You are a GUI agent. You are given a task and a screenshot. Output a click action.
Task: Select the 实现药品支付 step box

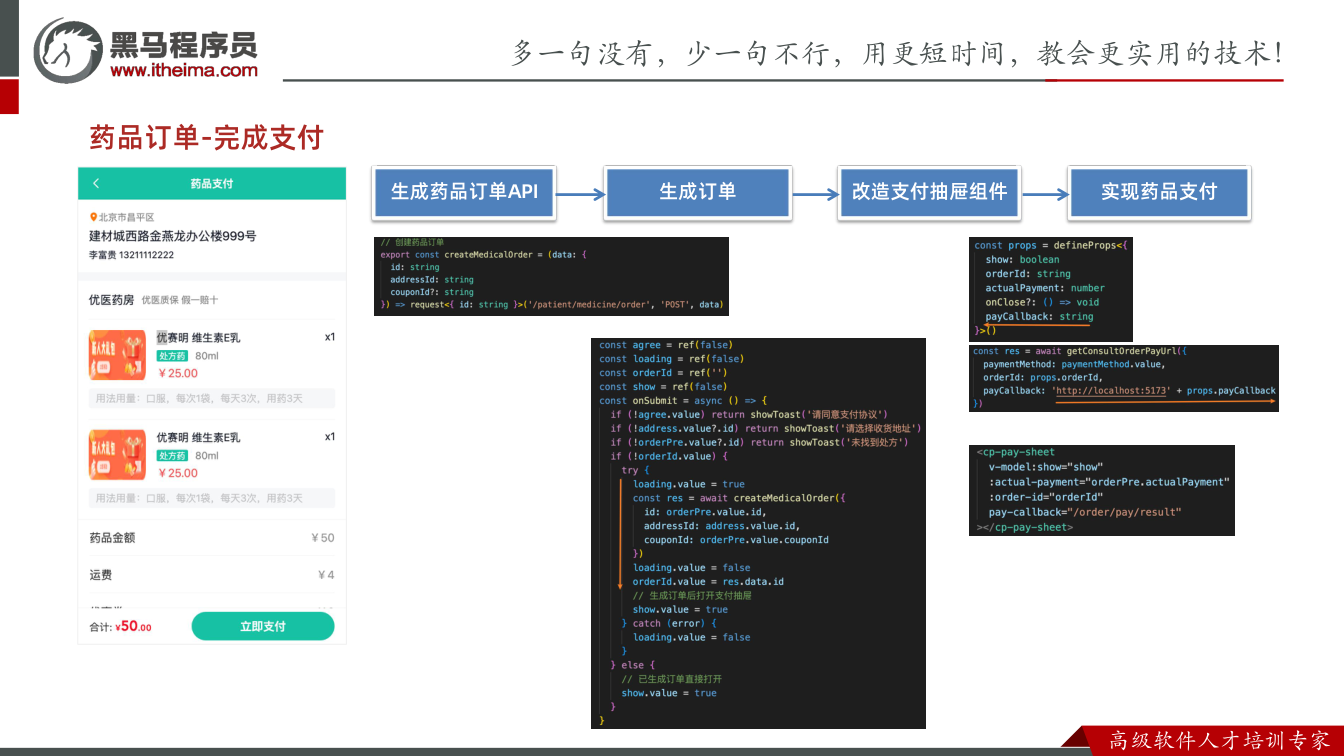point(1159,191)
